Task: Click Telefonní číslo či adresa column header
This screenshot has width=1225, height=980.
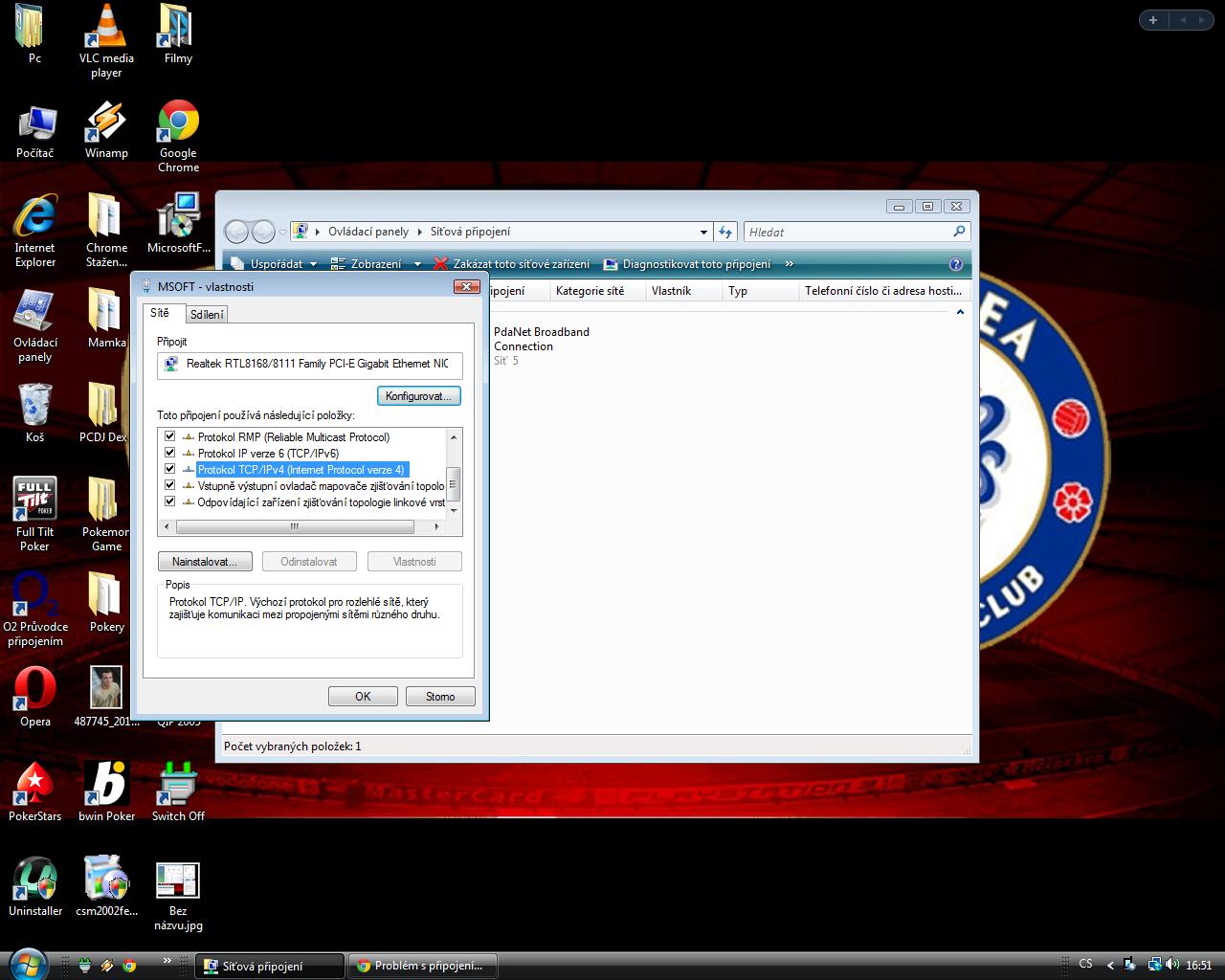Action: tap(883, 291)
